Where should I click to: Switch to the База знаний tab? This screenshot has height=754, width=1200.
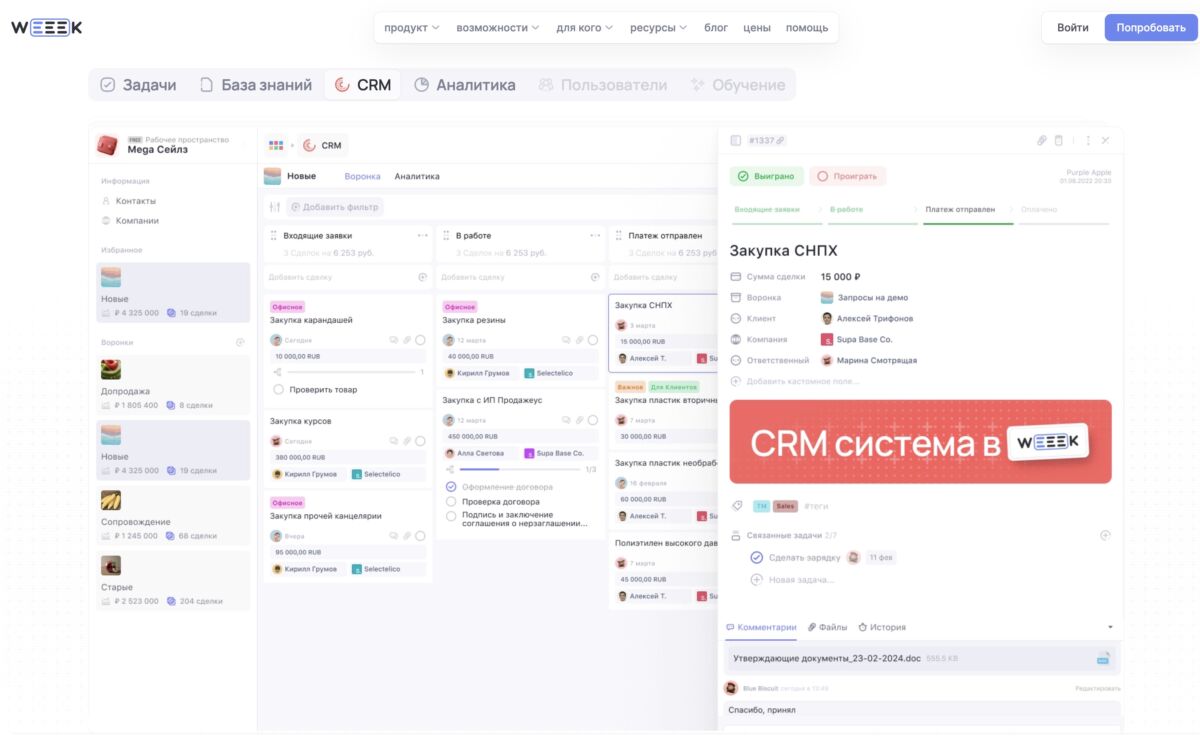(x=256, y=85)
